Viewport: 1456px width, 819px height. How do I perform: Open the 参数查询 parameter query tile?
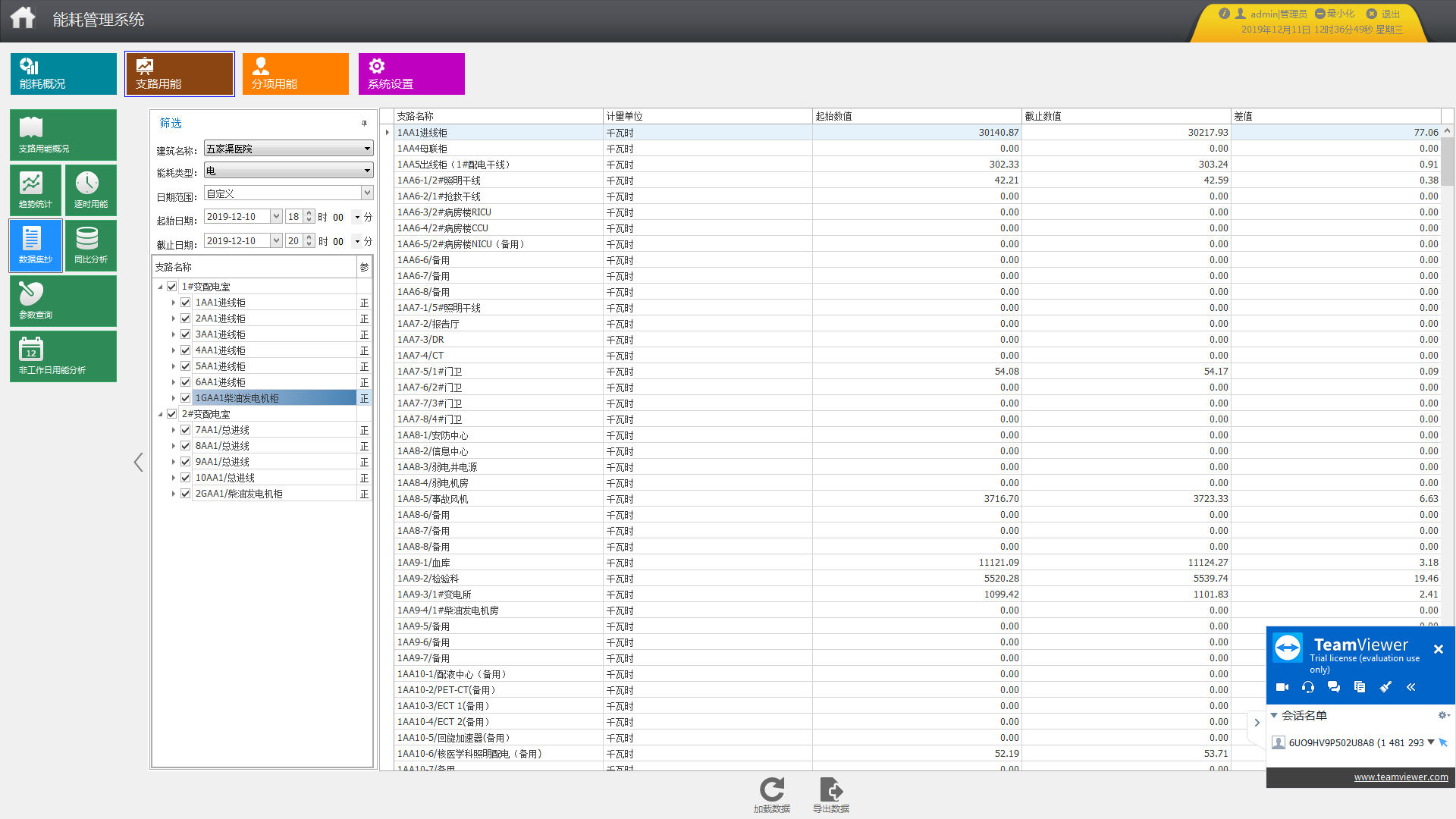pyautogui.click(x=63, y=300)
